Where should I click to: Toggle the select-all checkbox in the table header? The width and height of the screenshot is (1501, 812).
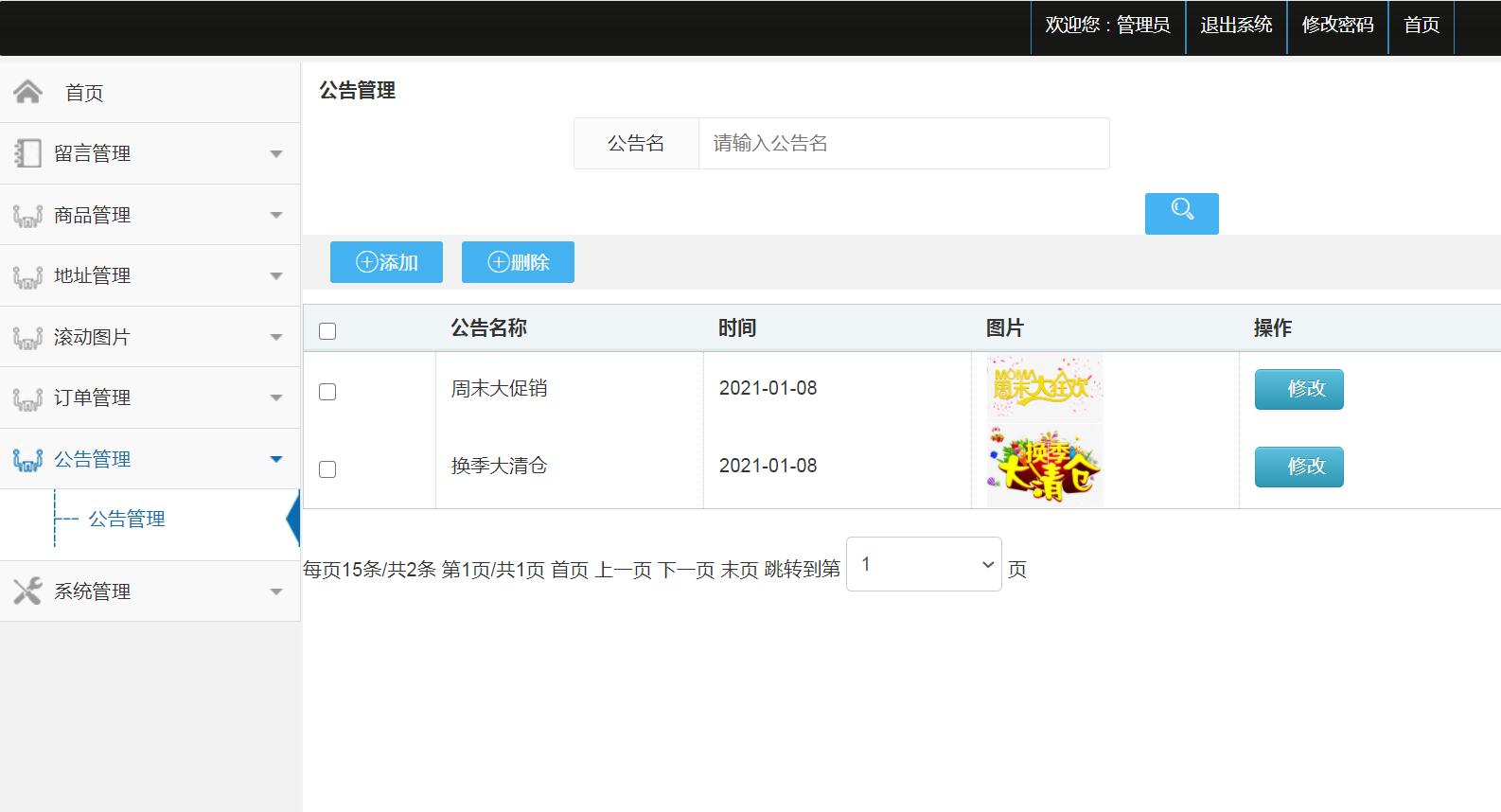click(x=327, y=330)
